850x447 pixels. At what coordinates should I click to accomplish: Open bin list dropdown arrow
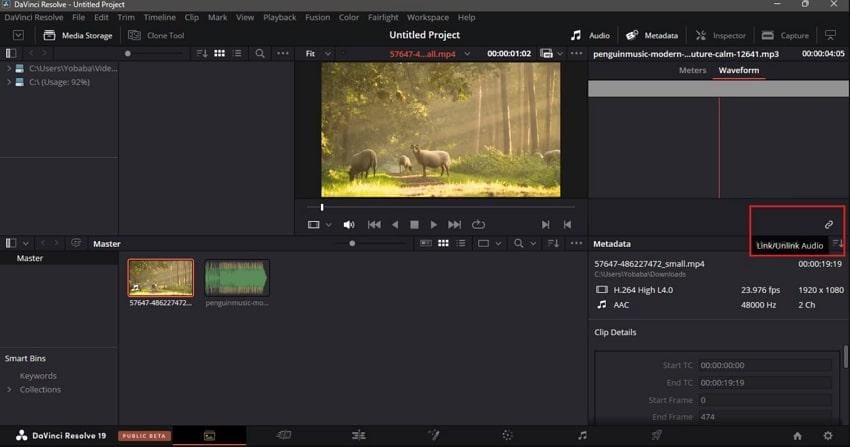coord(25,244)
